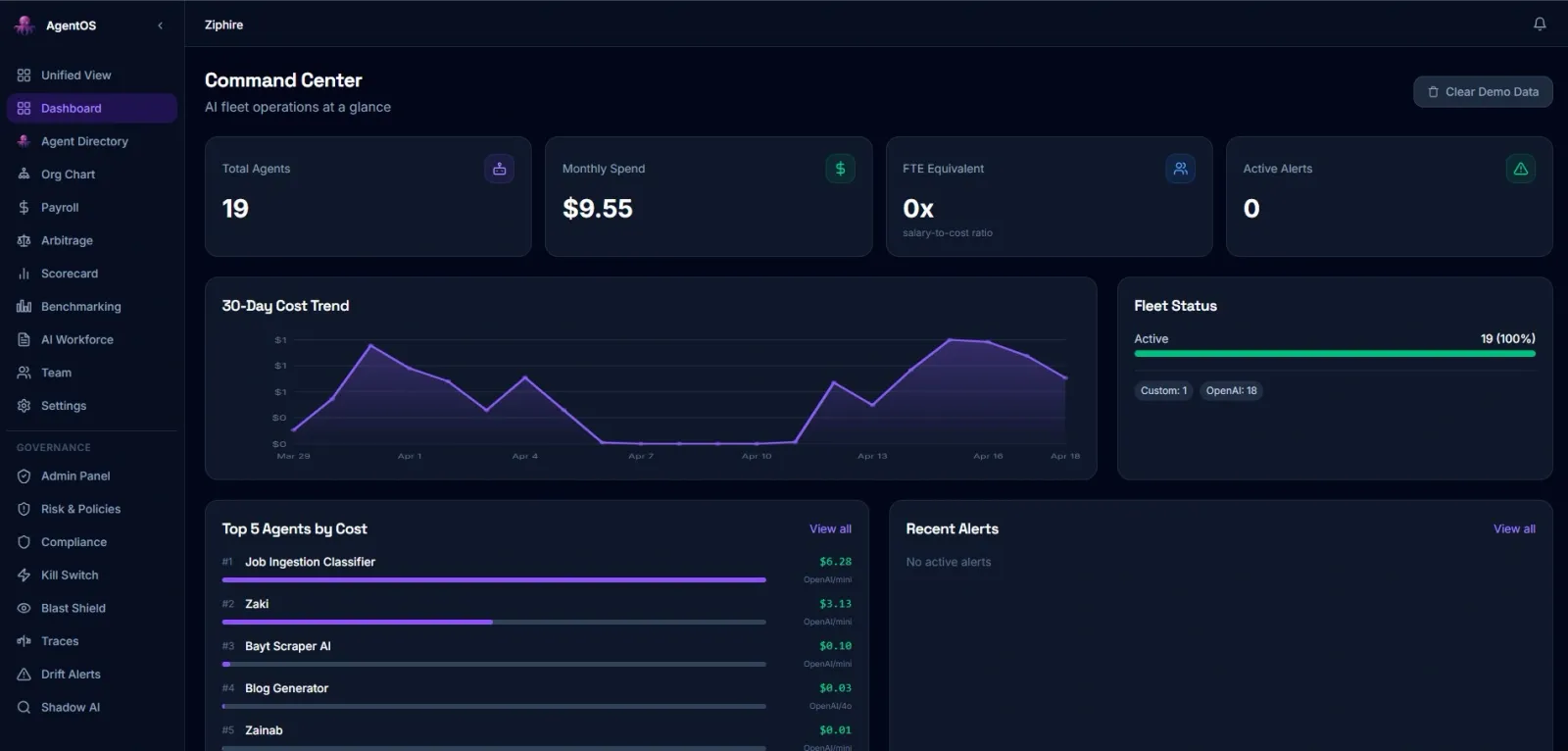Viewport: 1568px width, 751px height.
Task: Click the AgentOS logo icon
Action: (x=24, y=25)
